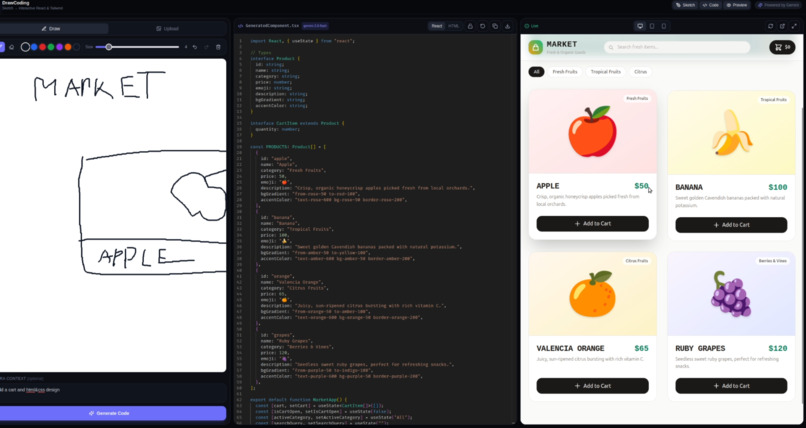Pick the white color swatch

tap(25, 47)
